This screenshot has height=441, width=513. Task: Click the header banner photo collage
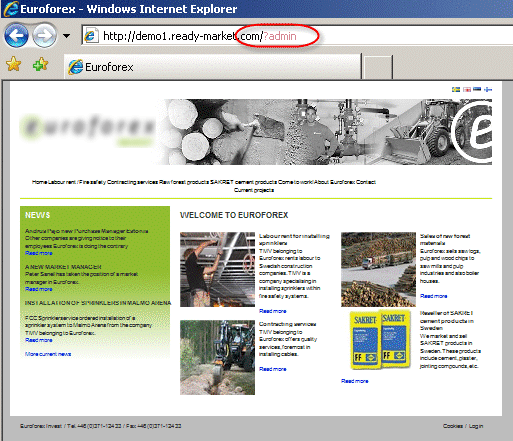tap(324, 132)
